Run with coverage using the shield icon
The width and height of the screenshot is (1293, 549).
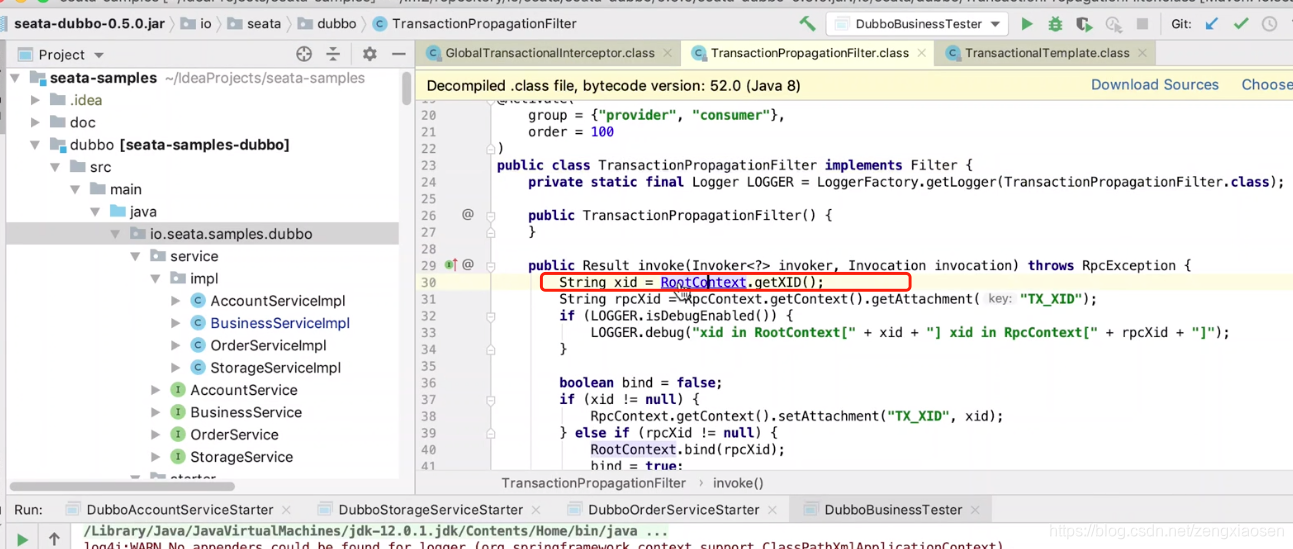coord(1084,23)
